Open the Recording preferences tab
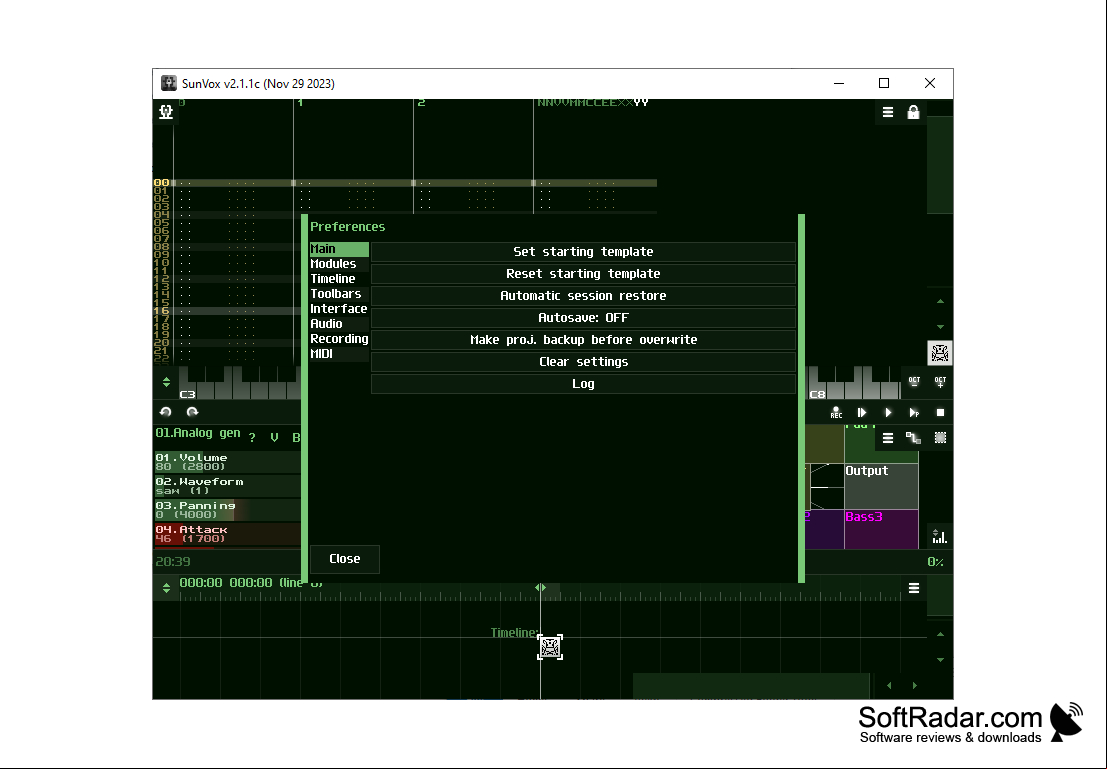This screenshot has width=1107, height=769. click(x=339, y=338)
